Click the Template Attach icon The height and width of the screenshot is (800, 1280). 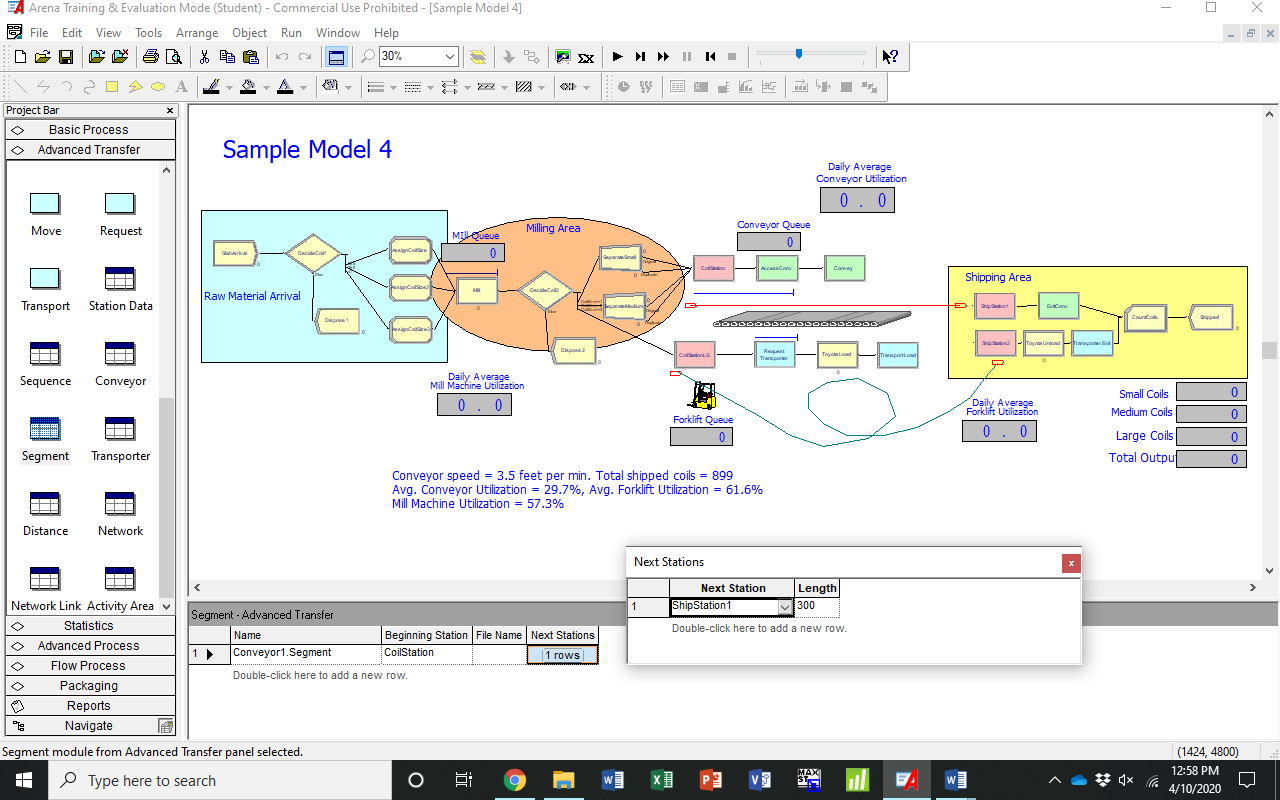(97, 57)
